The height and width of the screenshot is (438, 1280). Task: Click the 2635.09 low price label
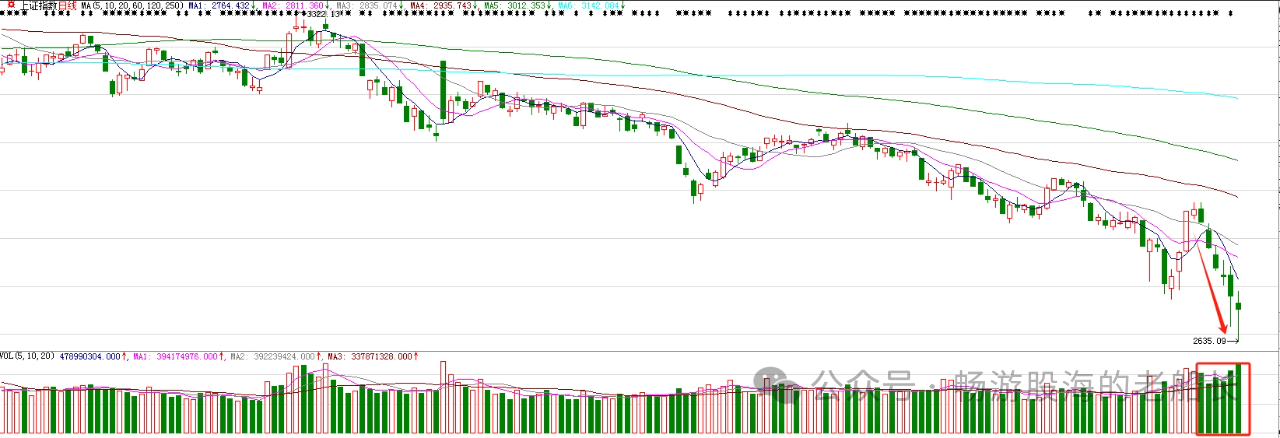point(1209,341)
